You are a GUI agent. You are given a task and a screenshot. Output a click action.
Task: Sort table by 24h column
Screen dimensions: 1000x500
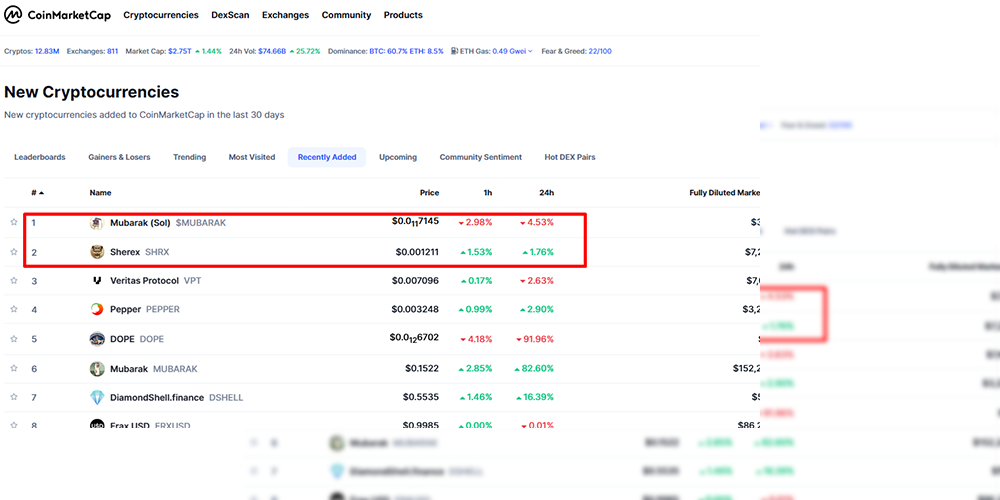point(547,193)
